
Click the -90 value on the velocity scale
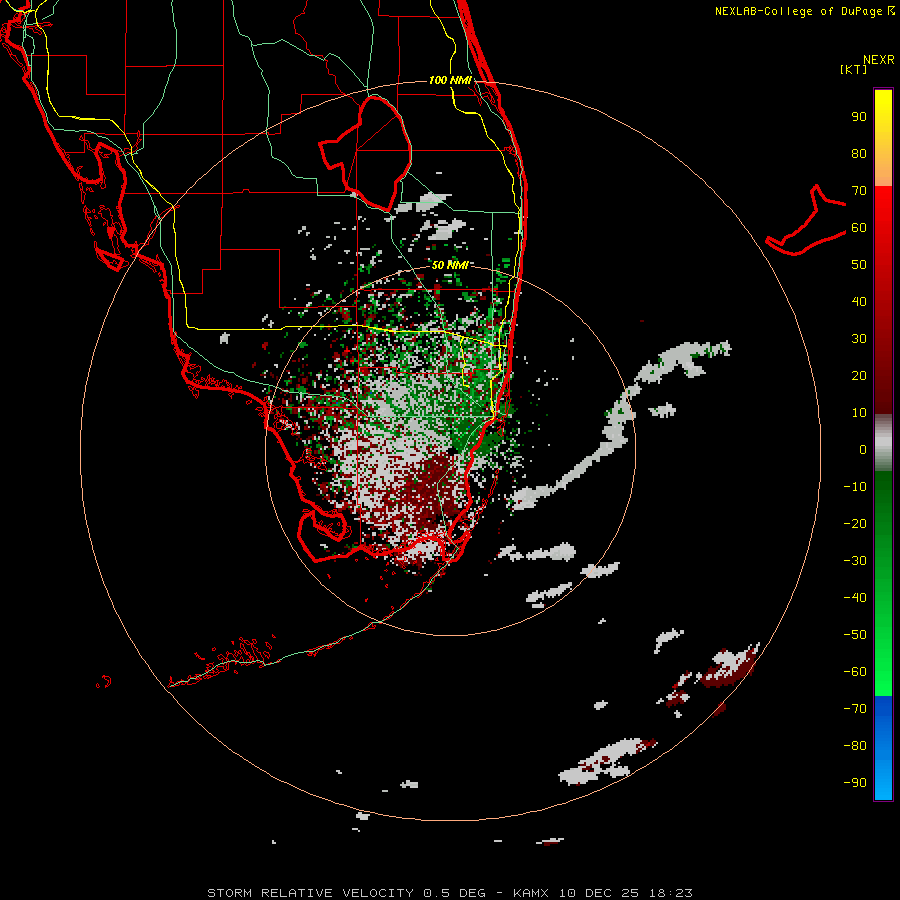[x=855, y=783]
